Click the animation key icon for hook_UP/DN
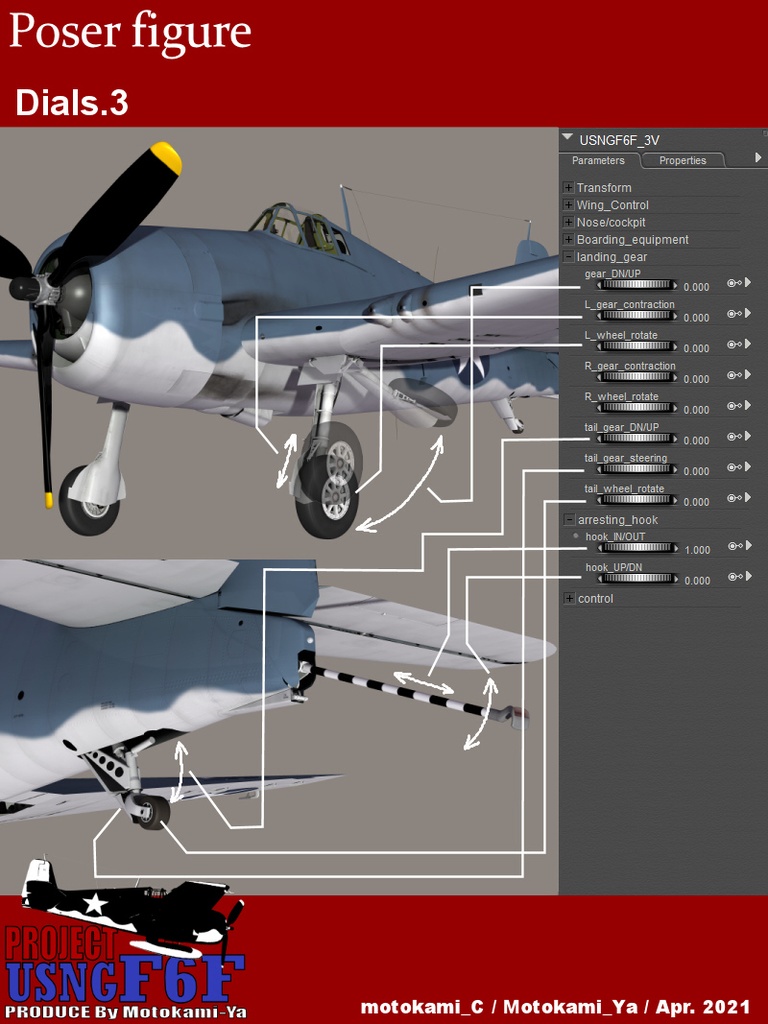This screenshot has width=768, height=1024. (735, 577)
